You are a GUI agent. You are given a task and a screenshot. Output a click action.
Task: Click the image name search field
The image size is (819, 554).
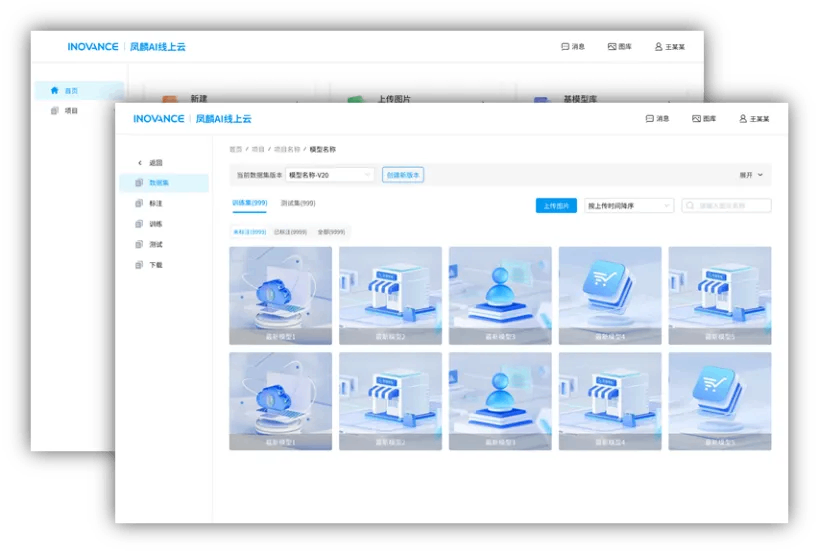point(730,206)
